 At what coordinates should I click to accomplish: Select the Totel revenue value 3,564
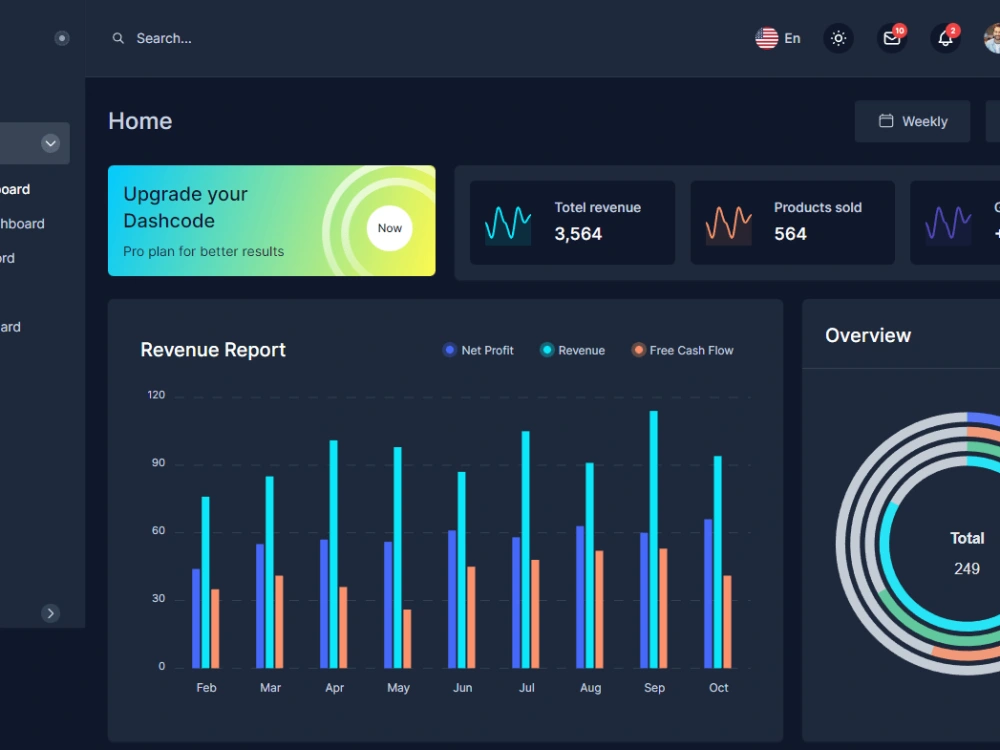click(x=578, y=234)
